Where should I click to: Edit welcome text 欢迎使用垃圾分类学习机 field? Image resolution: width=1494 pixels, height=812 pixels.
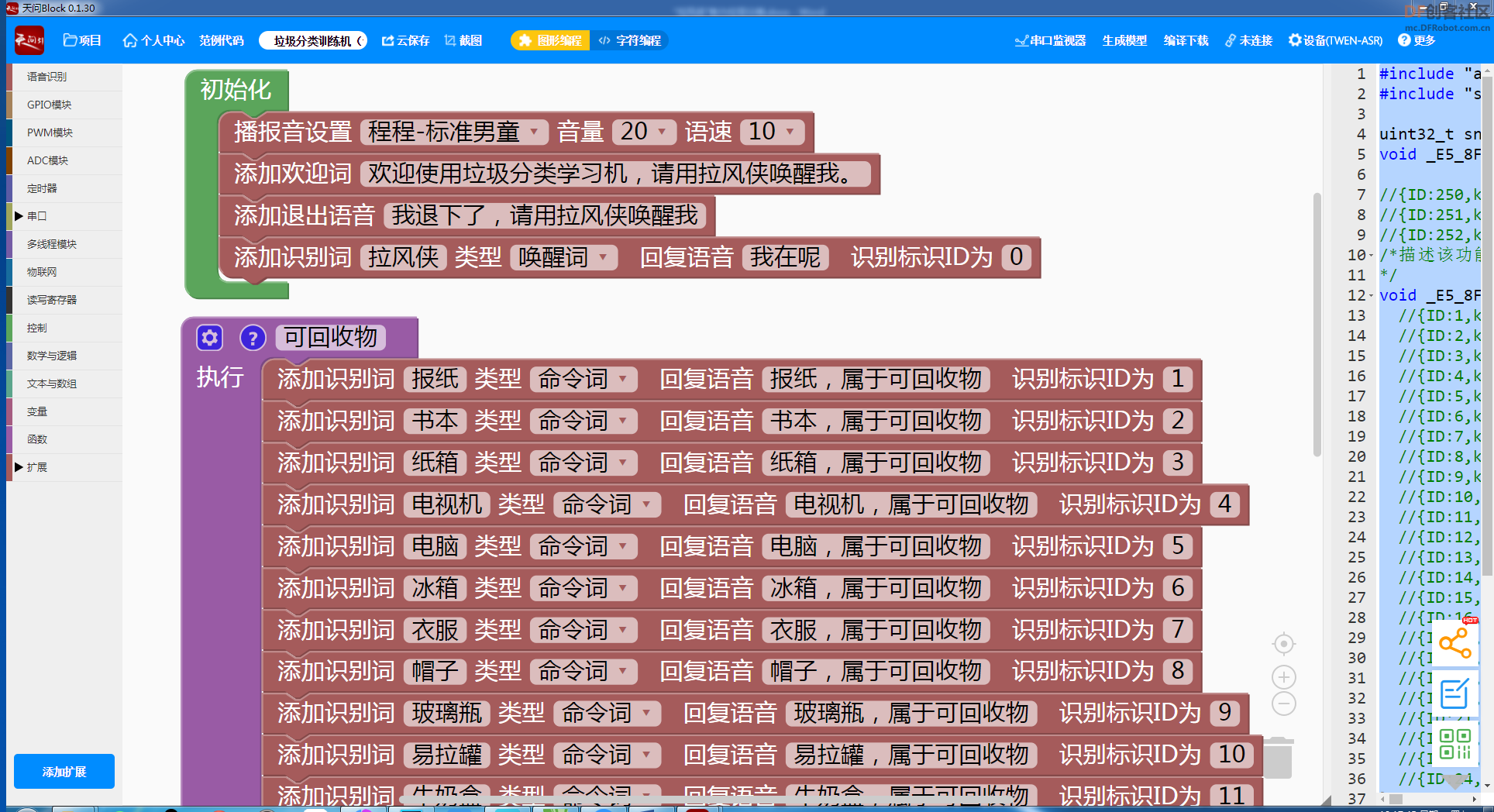pos(615,174)
